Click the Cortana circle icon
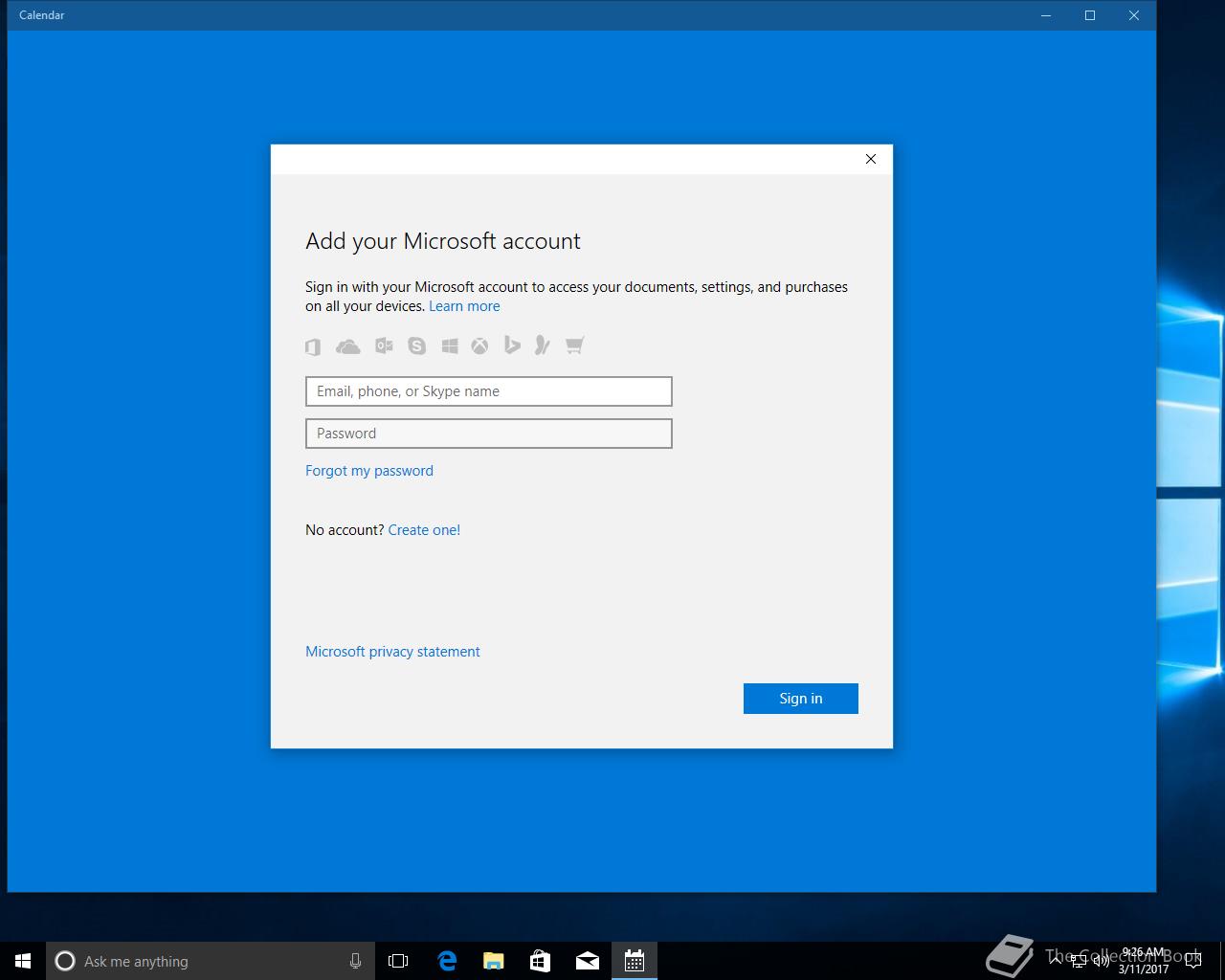This screenshot has height=980, width=1225. pyautogui.click(x=65, y=961)
